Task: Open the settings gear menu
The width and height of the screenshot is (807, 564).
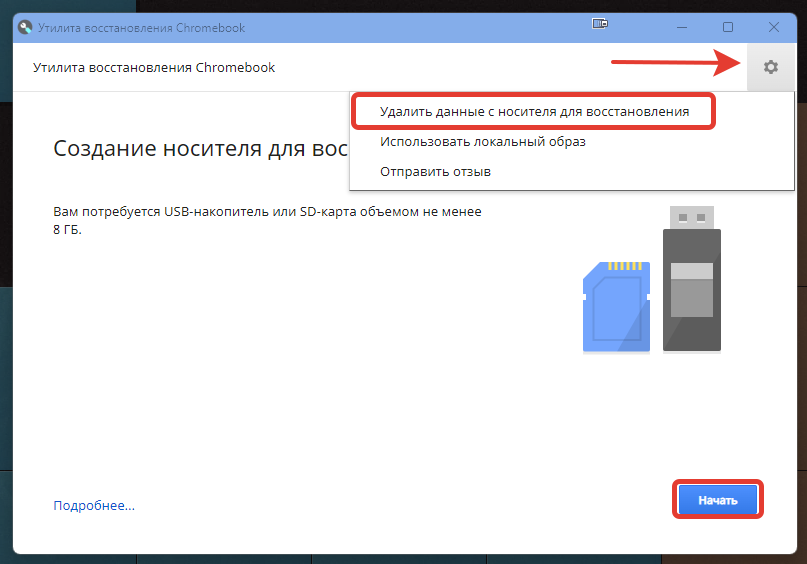Action: coord(770,67)
